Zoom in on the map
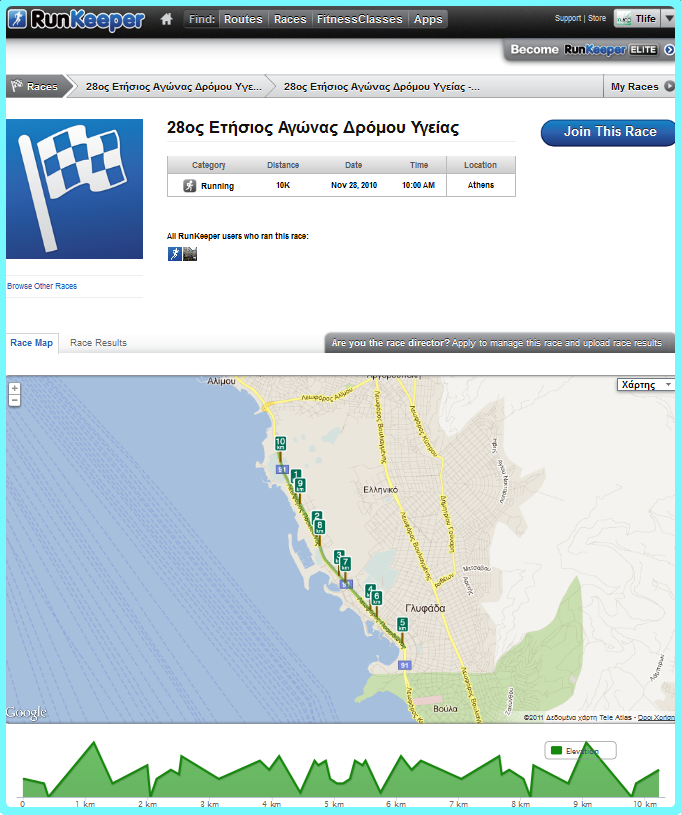The image size is (681, 815). click(x=15, y=388)
